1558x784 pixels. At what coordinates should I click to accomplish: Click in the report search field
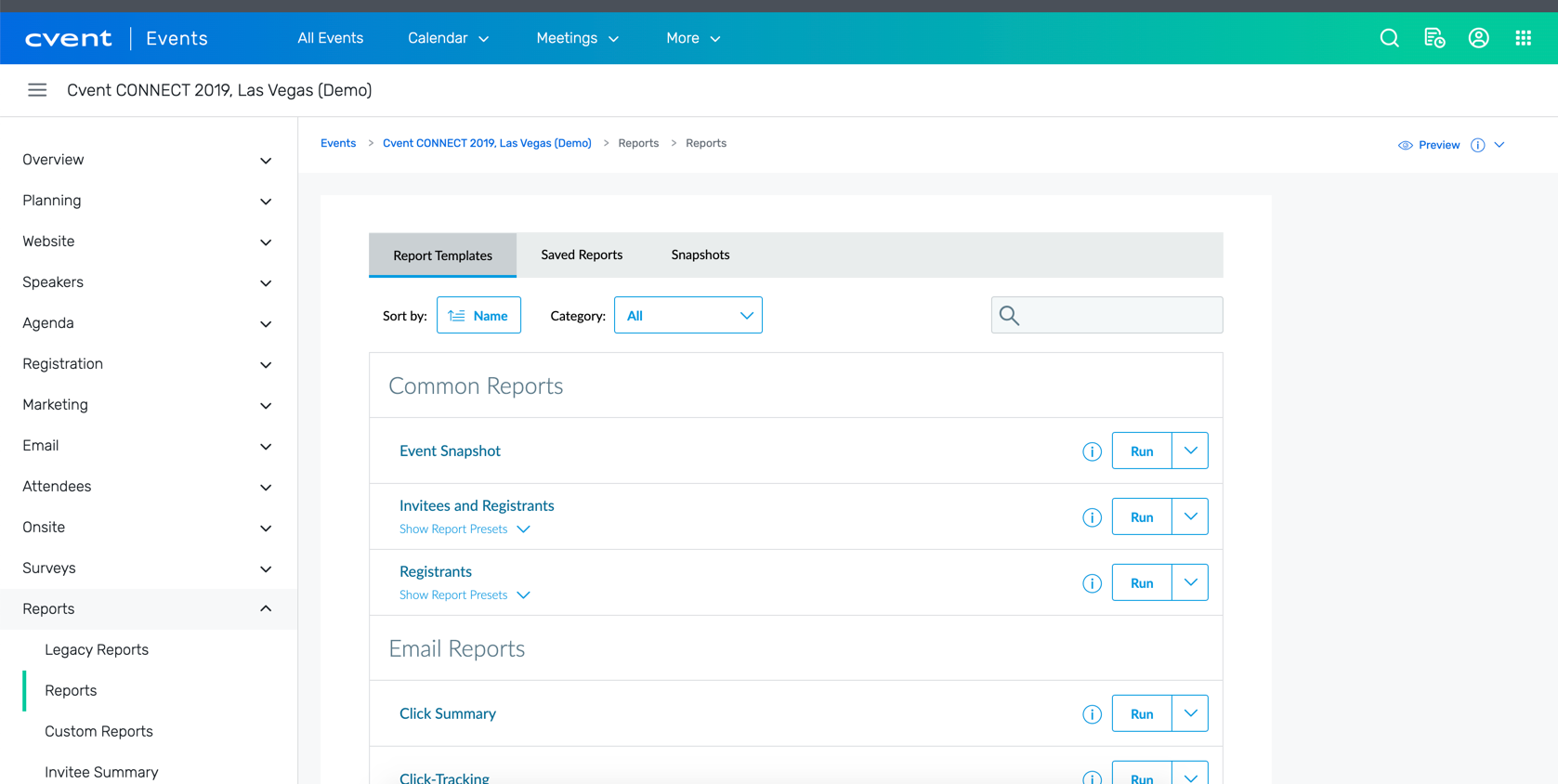(1106, 316)
